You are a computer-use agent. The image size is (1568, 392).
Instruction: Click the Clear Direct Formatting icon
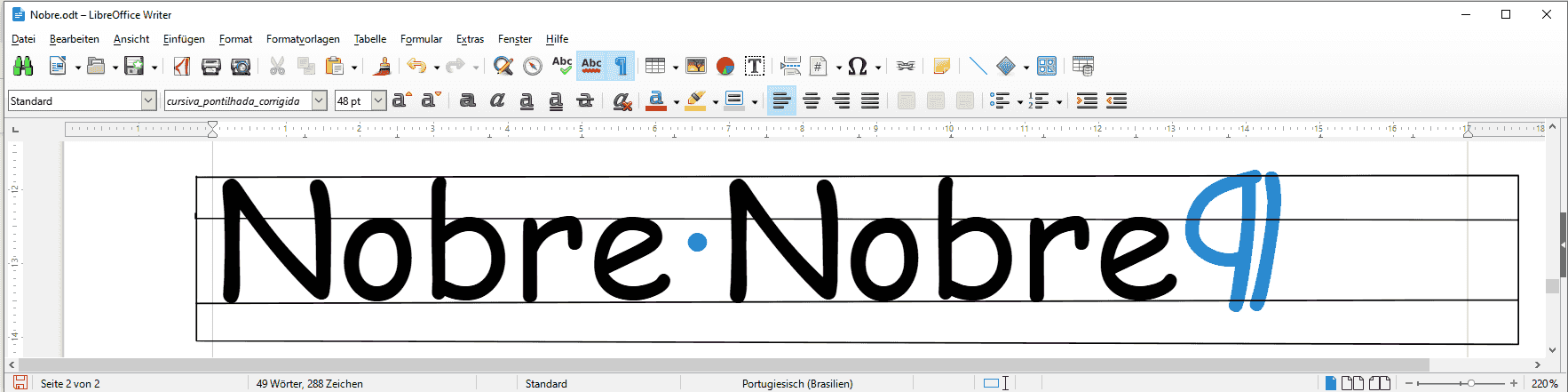[622, 101]
